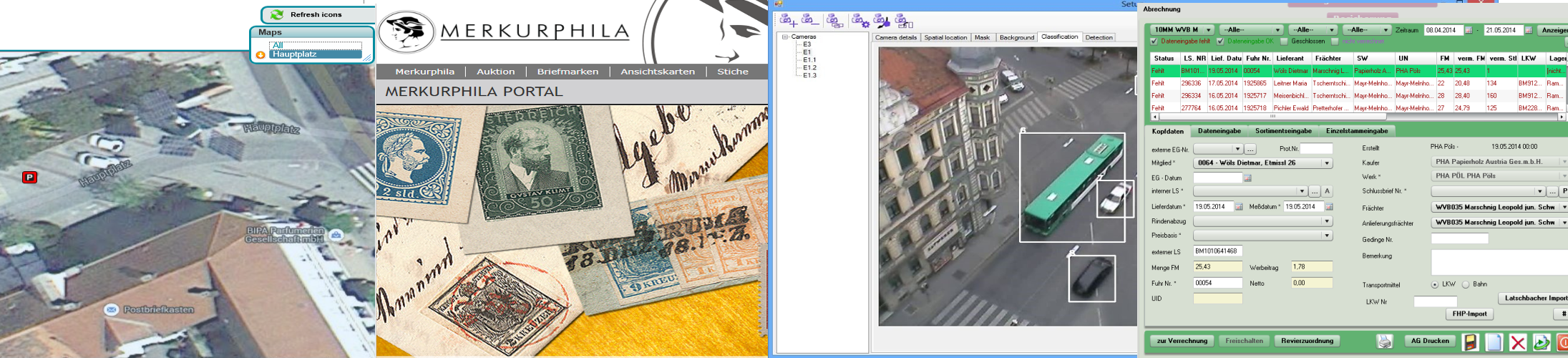Click the blank new document icon in Abrechnung
Viewport: 1568px width, 358px height.
tap(1494, 342)
